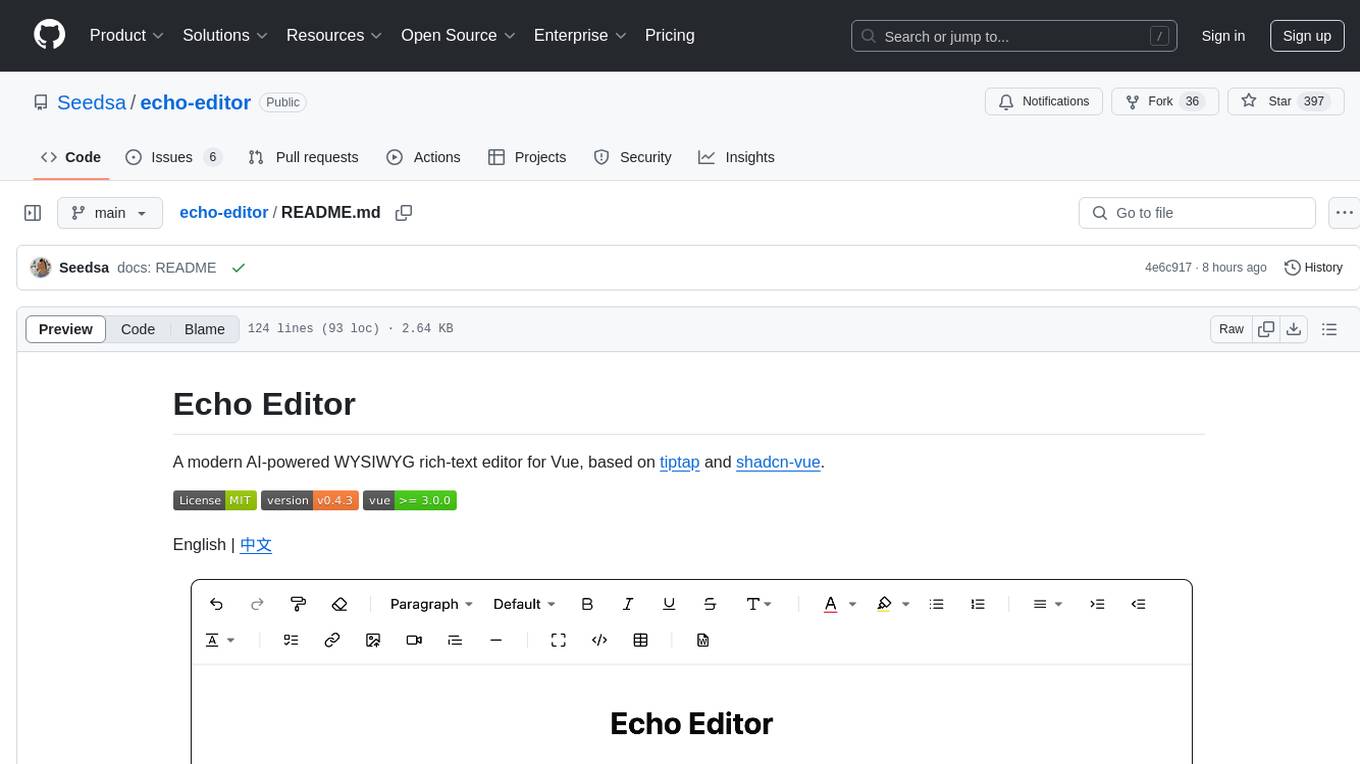
Task: Click the code view icon
Action: (600, 640)
